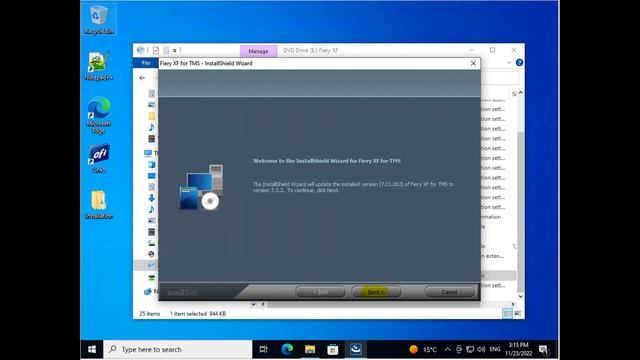Open Microsoft Store from the taskbar

[333, 349]
